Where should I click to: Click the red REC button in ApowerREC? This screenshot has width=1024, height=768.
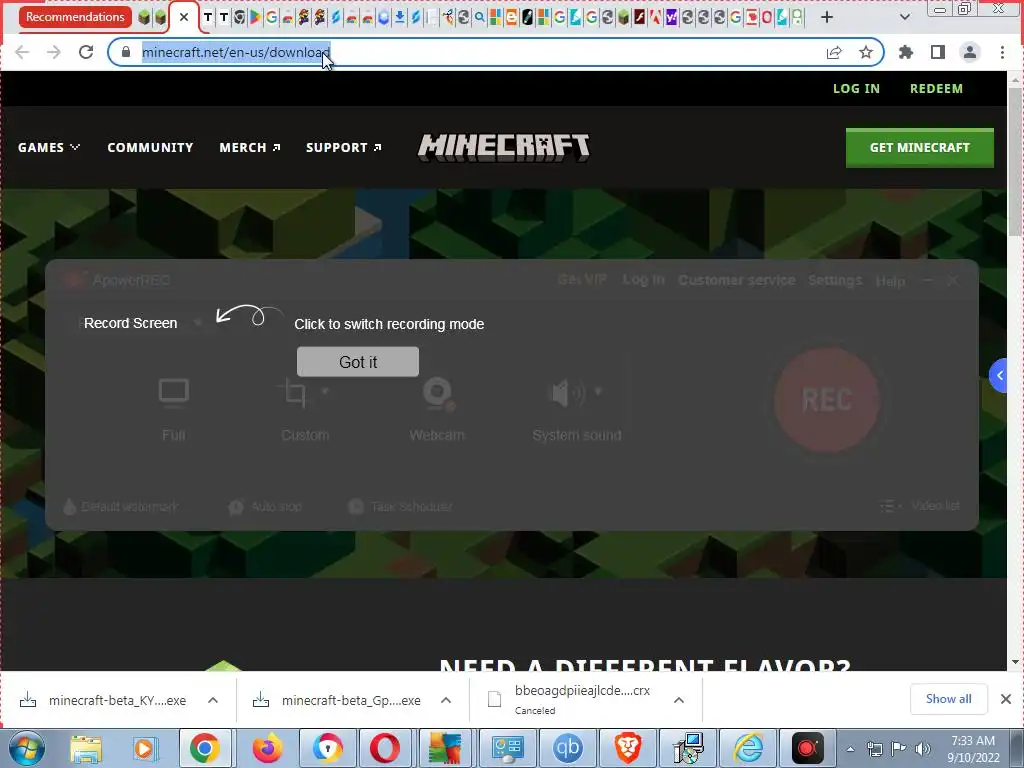(x=827, y=399)
